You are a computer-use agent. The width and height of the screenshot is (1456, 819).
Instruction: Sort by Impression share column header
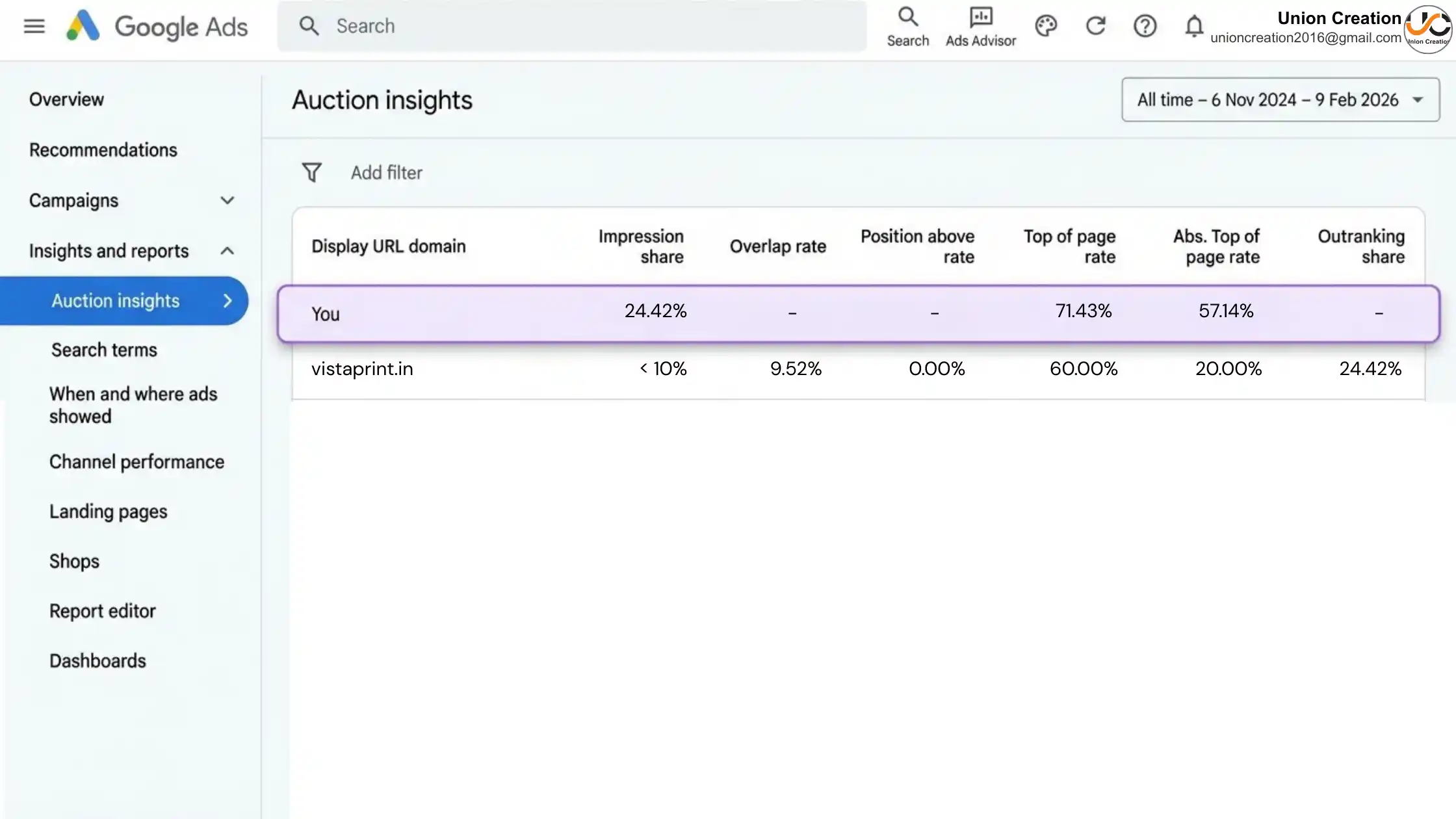click(640, 246)
